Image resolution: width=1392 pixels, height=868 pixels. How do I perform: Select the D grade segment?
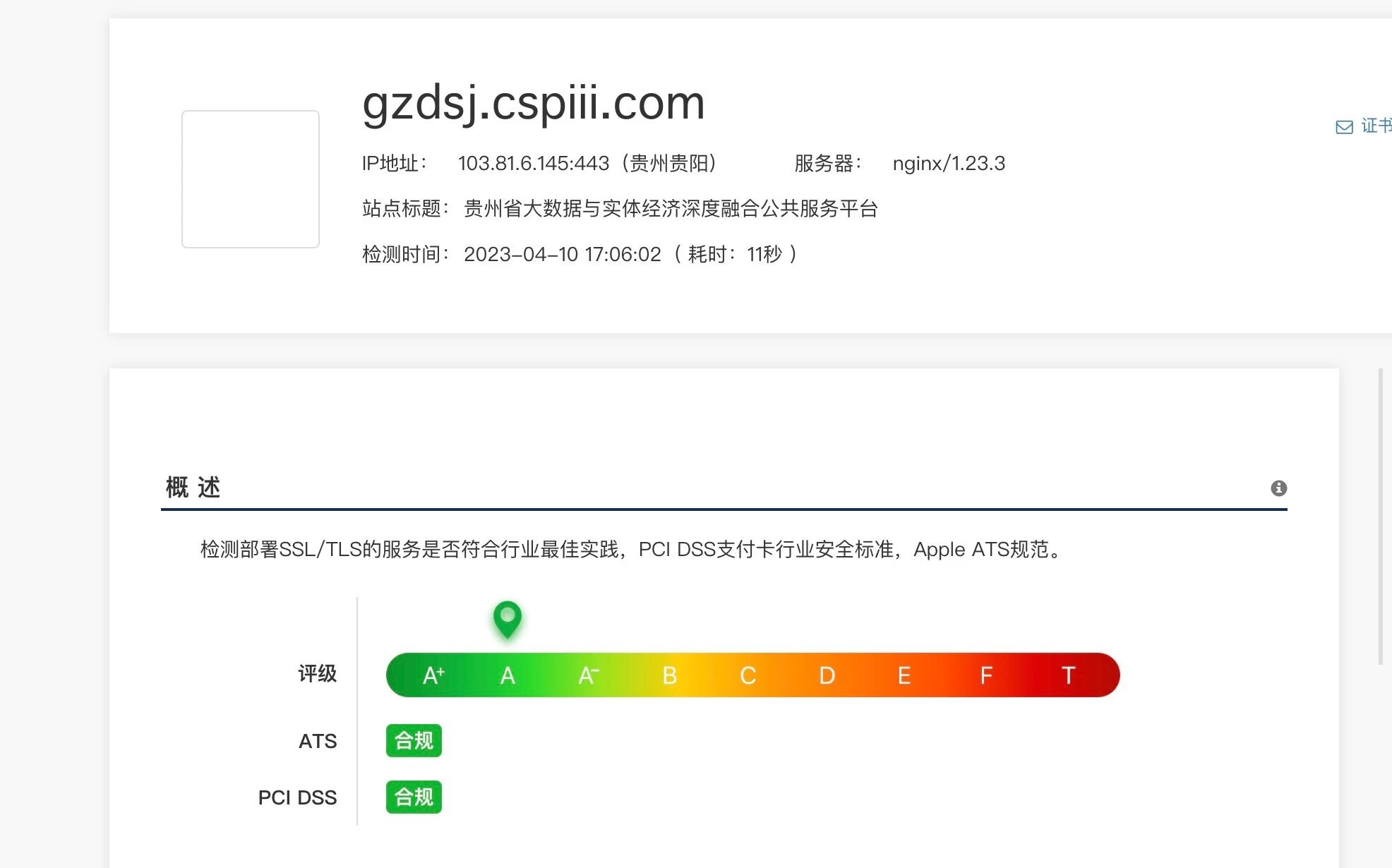point(827,675)
